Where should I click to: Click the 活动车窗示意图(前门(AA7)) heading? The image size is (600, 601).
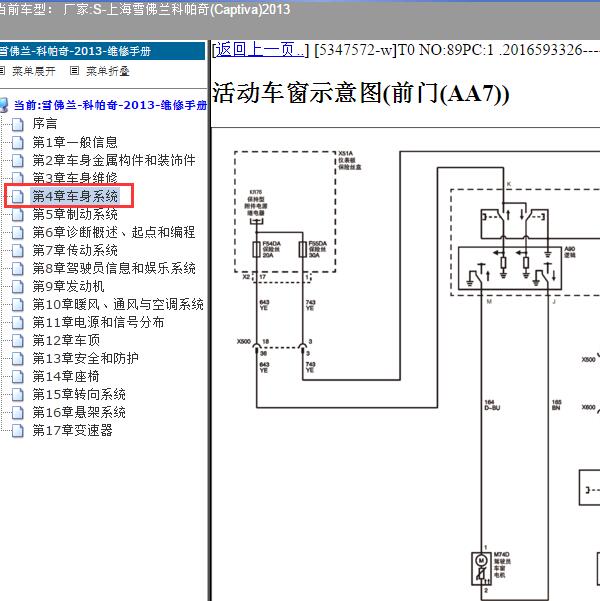point(360,93)
